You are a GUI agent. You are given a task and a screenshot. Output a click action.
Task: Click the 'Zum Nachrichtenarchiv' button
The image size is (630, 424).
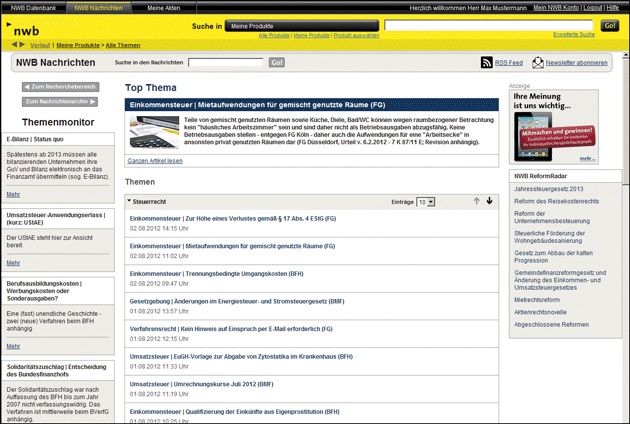60,101
